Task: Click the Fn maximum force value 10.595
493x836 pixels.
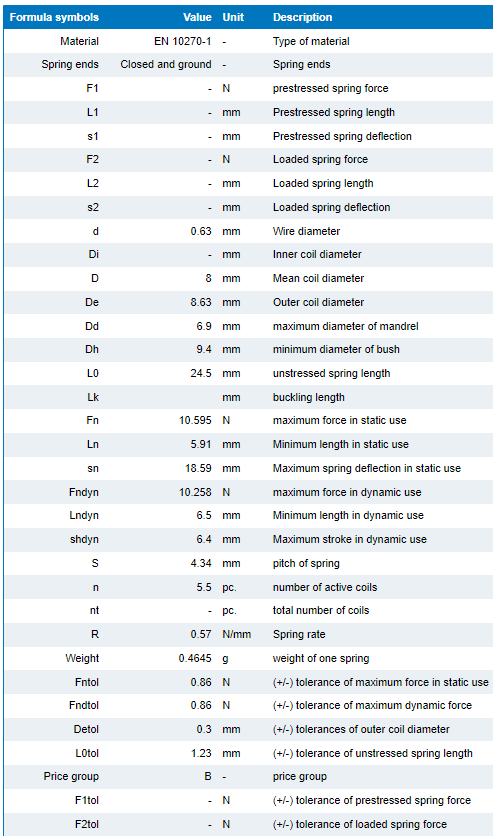Action: coord(195,421)
